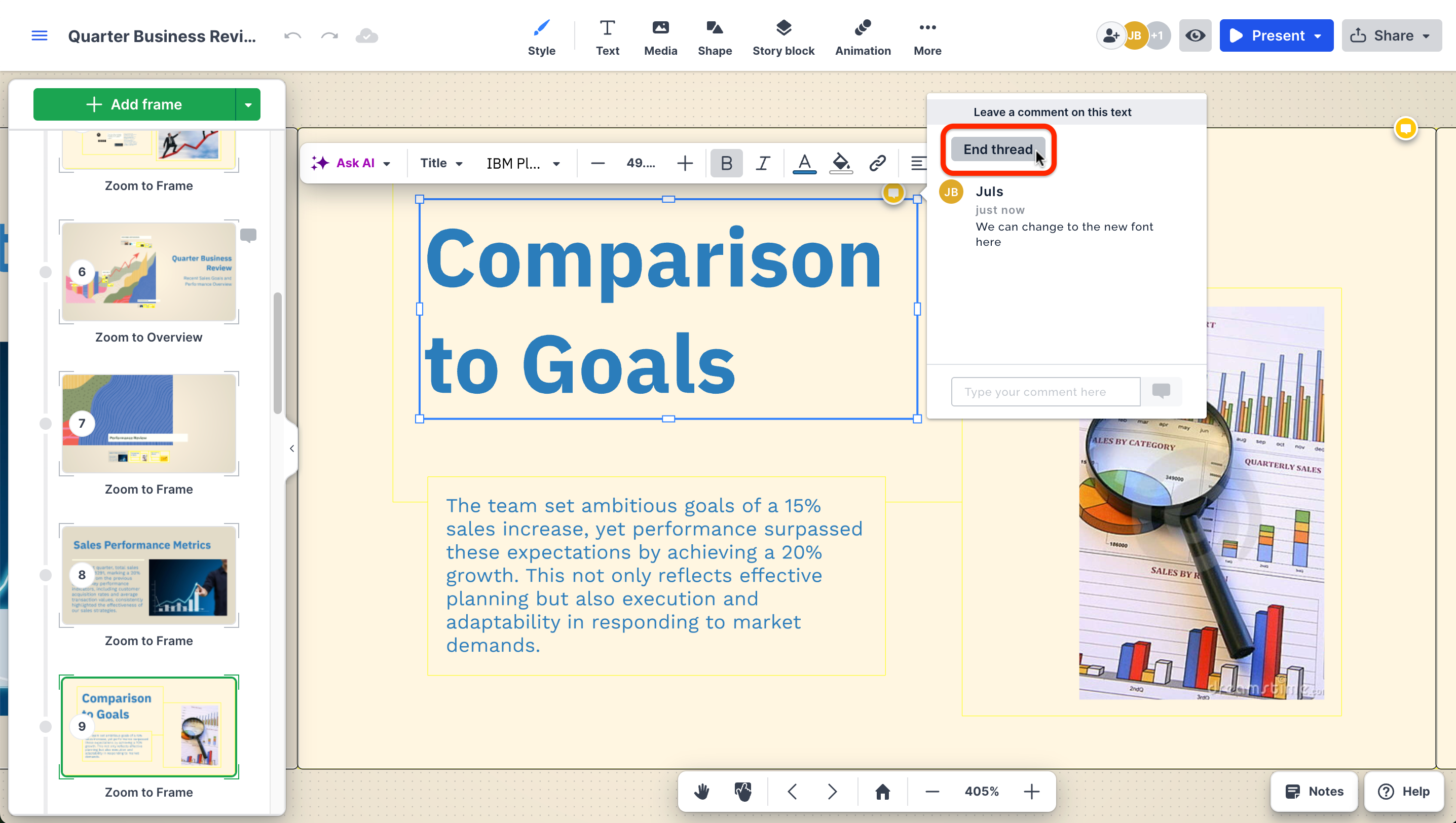The height and width of the screenshot is (823, 1456).
Task: Open the Notes panel
Action: [1314, 792]
